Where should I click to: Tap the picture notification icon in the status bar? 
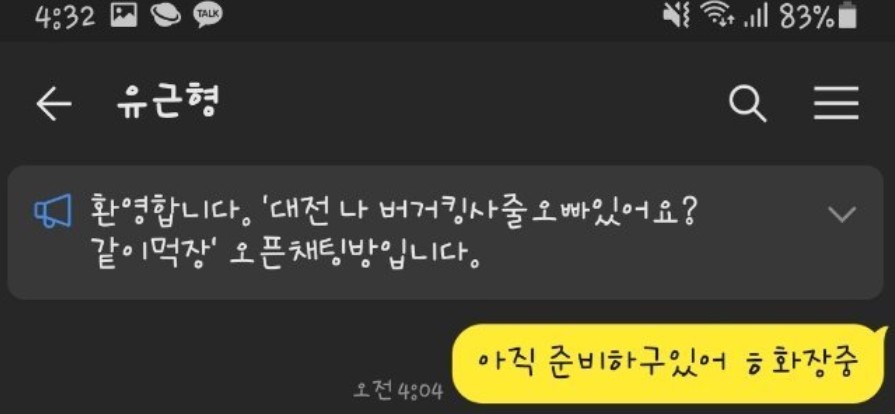pos(124,17)
